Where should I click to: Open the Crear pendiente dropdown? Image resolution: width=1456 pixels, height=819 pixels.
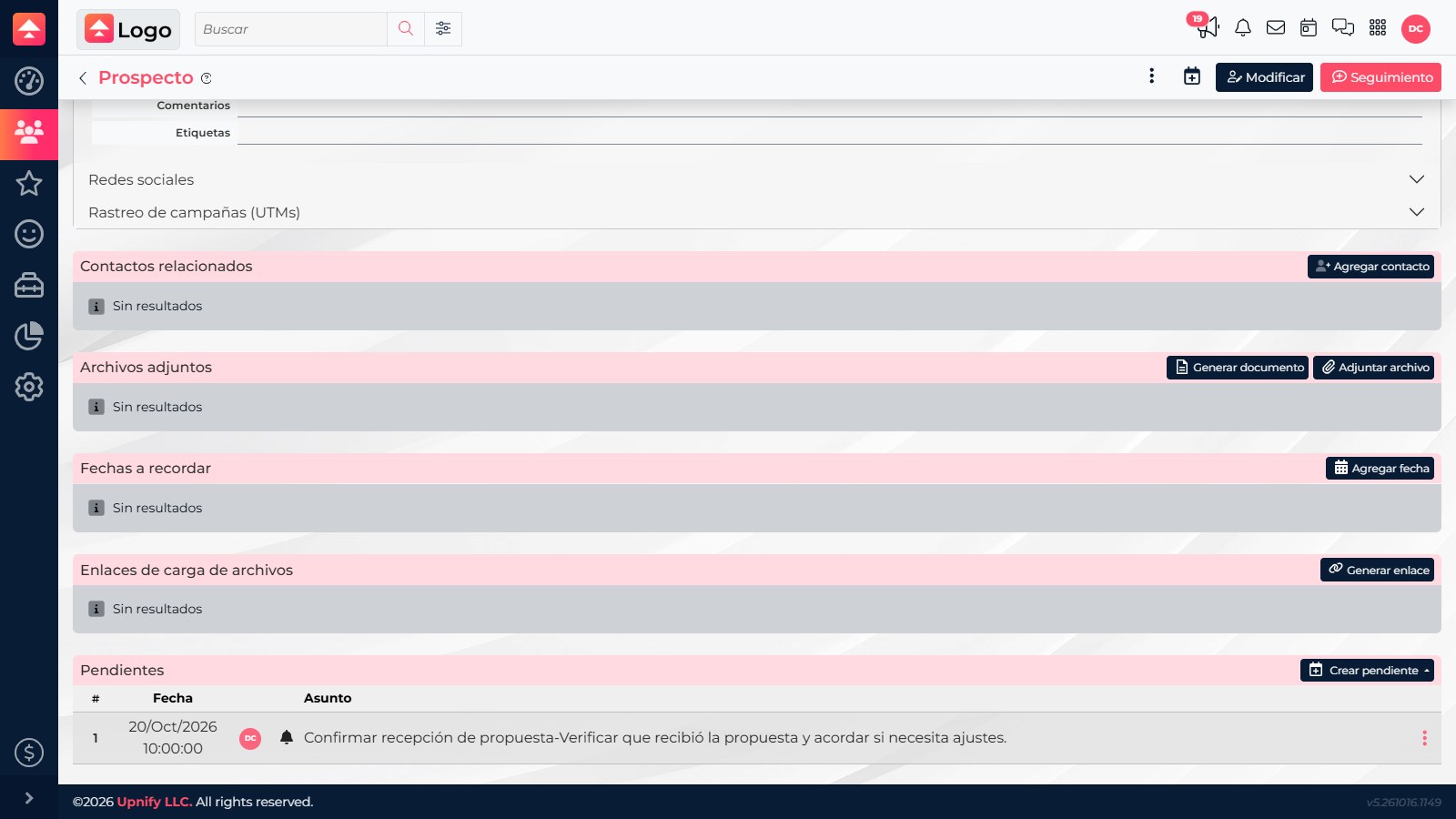click(x=1367, y=671)
